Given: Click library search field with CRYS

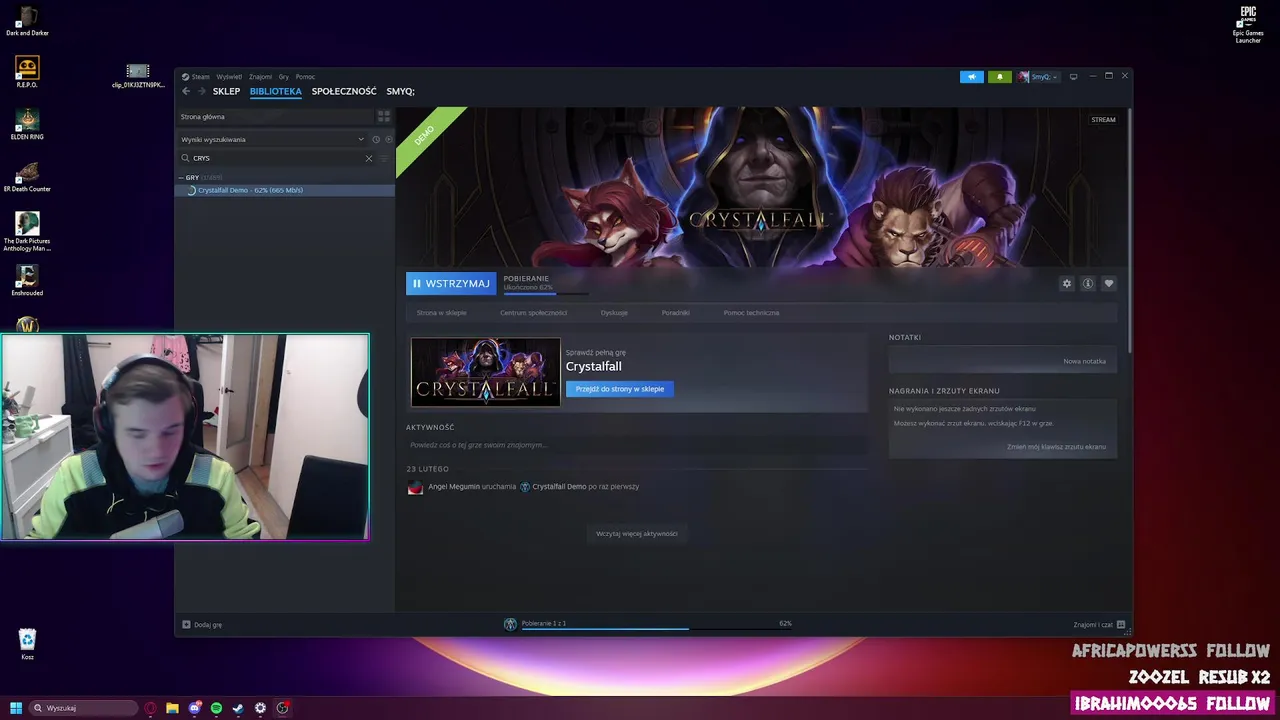Looking at the screenshot, I should click(x=274, y=158).
